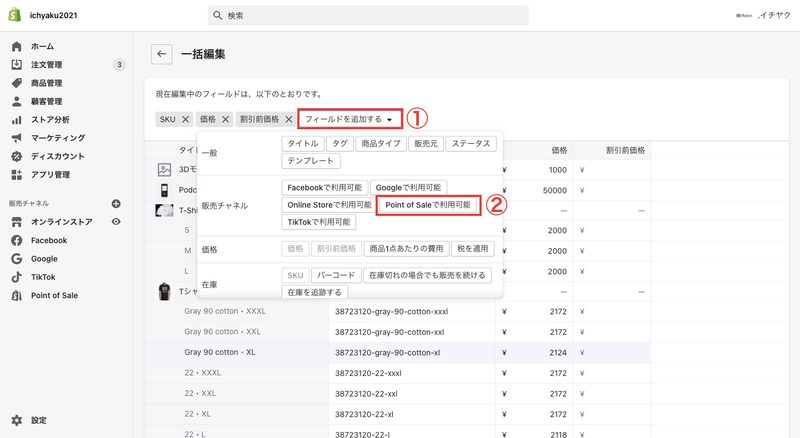Image resolution: width=800 pixels, height=438 pixels.
Task: Add the 商品タイプ field
Action: (381, 144)
